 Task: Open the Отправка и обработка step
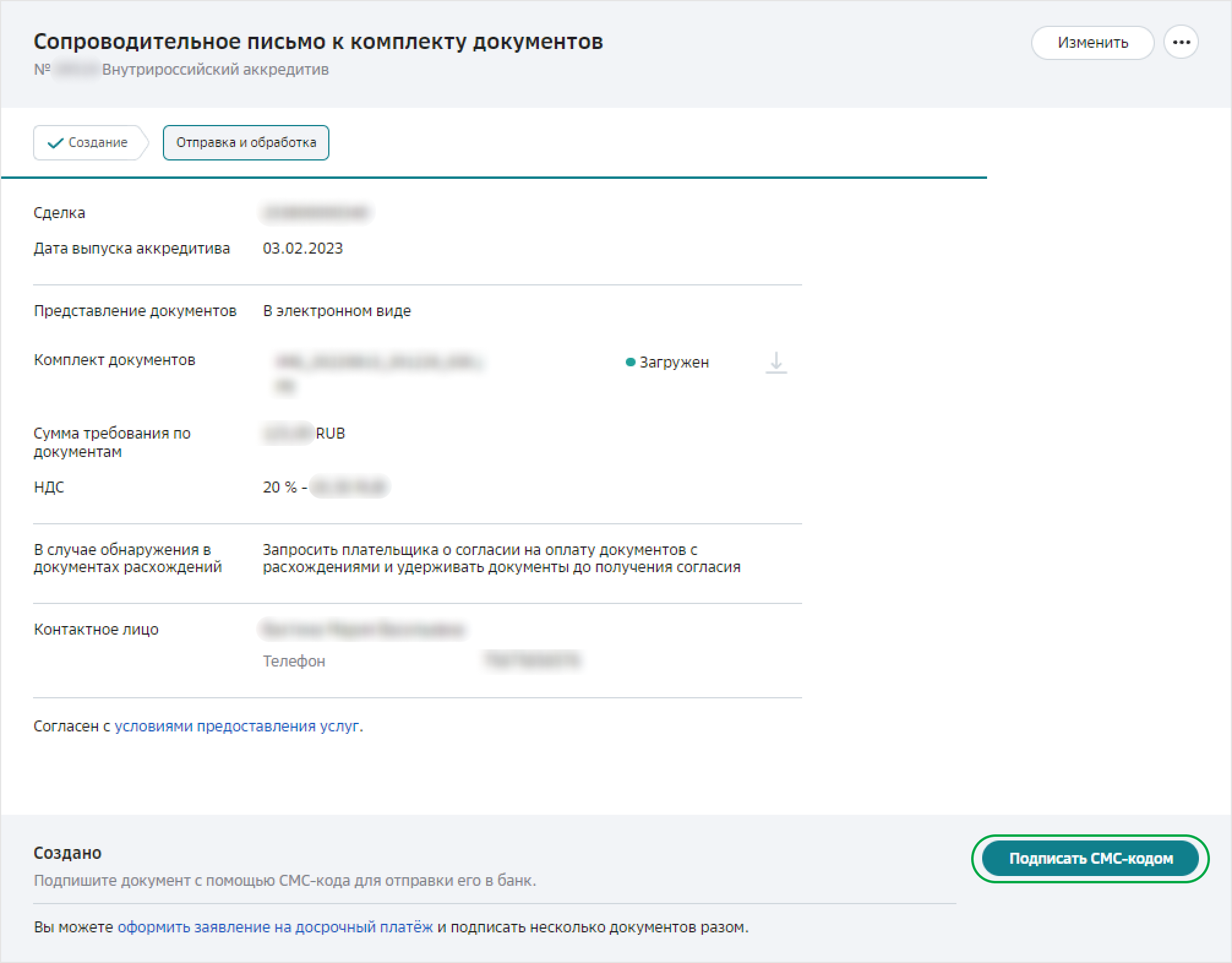(x=246, y=143)
